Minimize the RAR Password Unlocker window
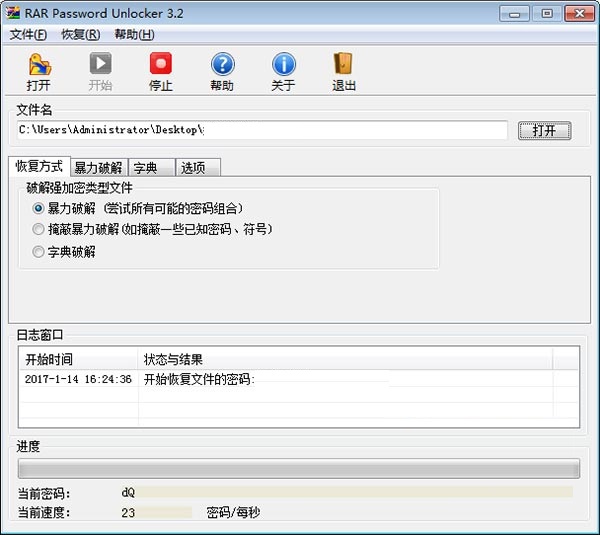Screen dimensions: 600x535 (x=515, y=14)
